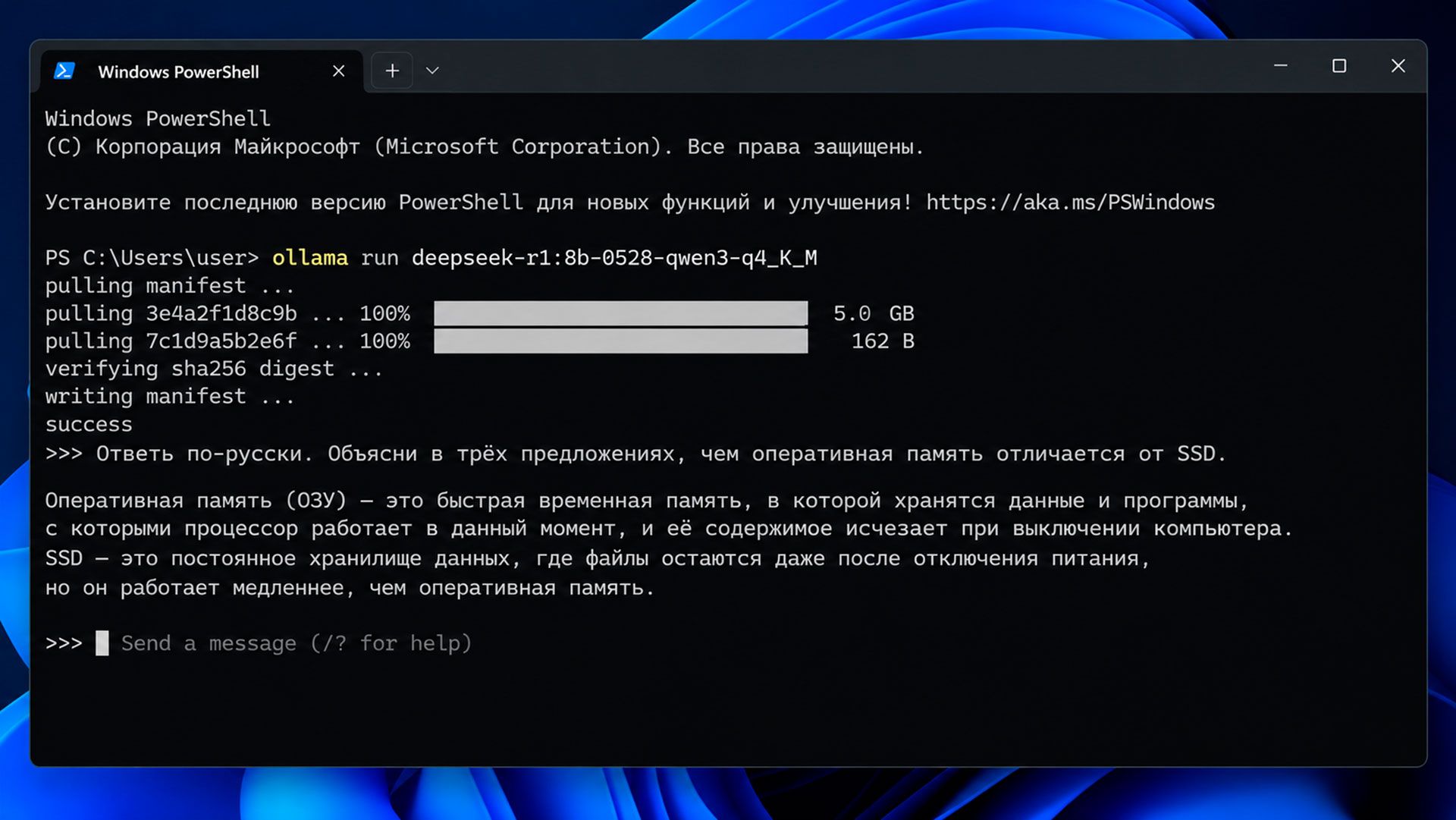Click the verifying sha256 digest line
The image size is (1456, 820).
(x=214, y=369)
